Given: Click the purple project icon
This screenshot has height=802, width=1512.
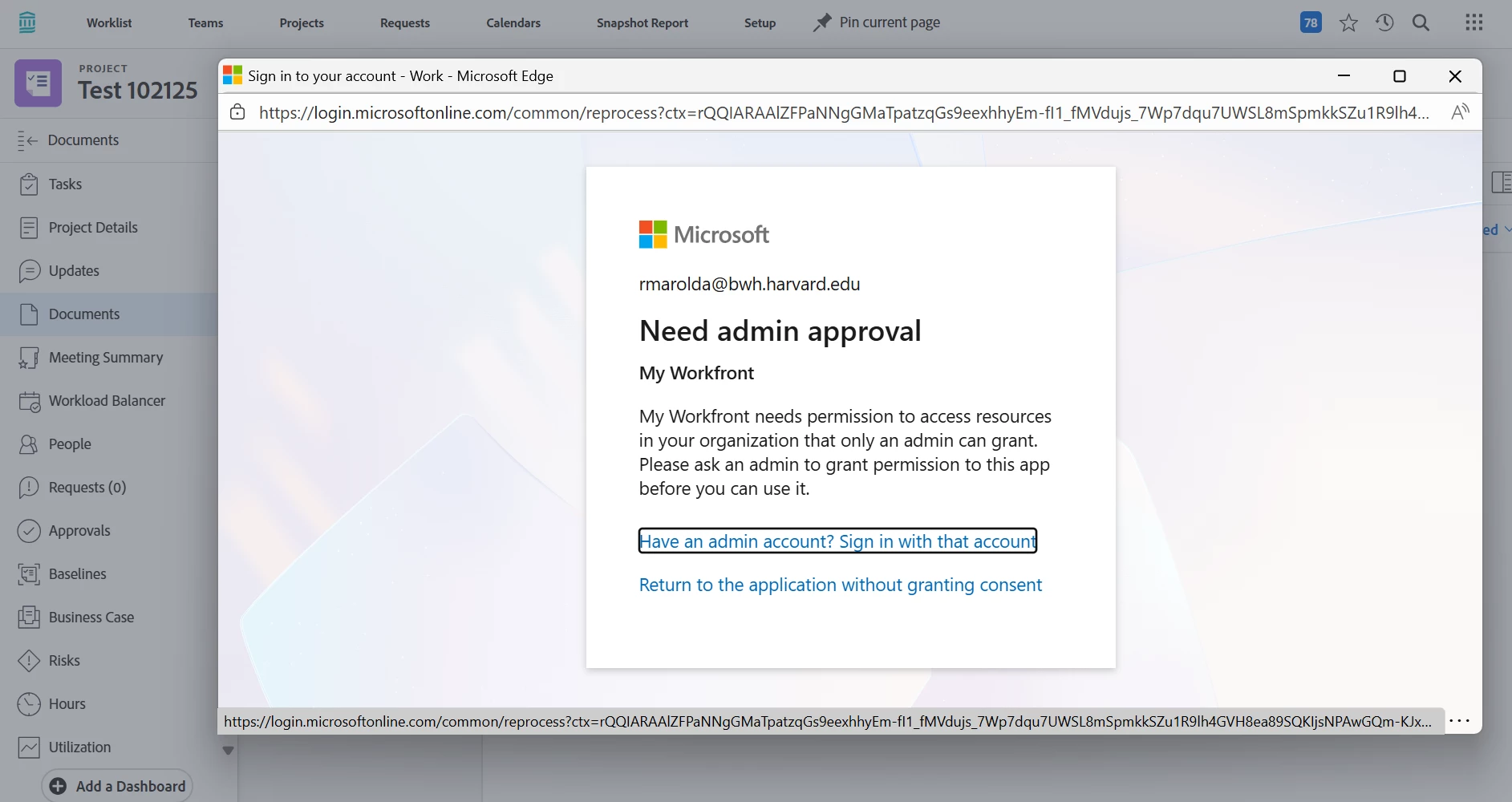Looking at the screenshot, I should [x=38, y=83].
